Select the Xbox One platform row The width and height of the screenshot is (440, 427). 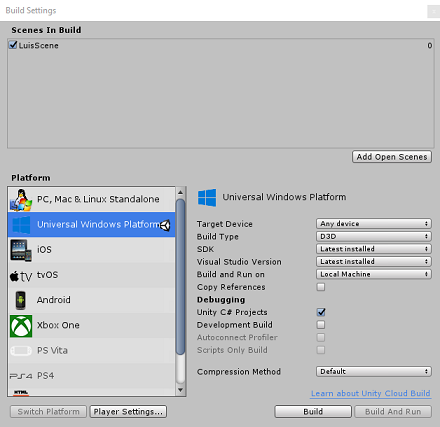91,326
